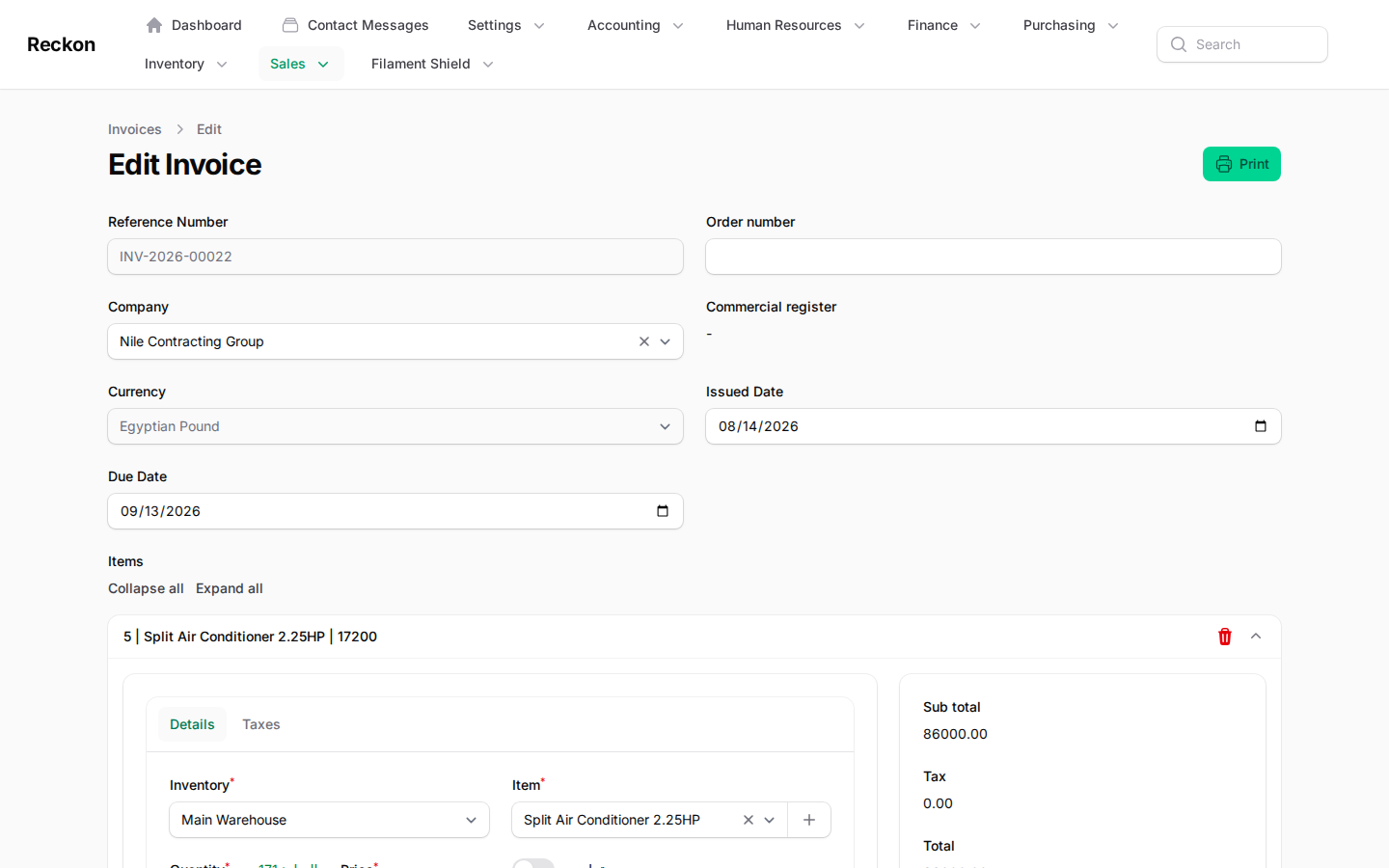Expand the Inventory navigation menu
Image resolution: width=1389 pixels, height=868 pixels.
pos(186,64)
